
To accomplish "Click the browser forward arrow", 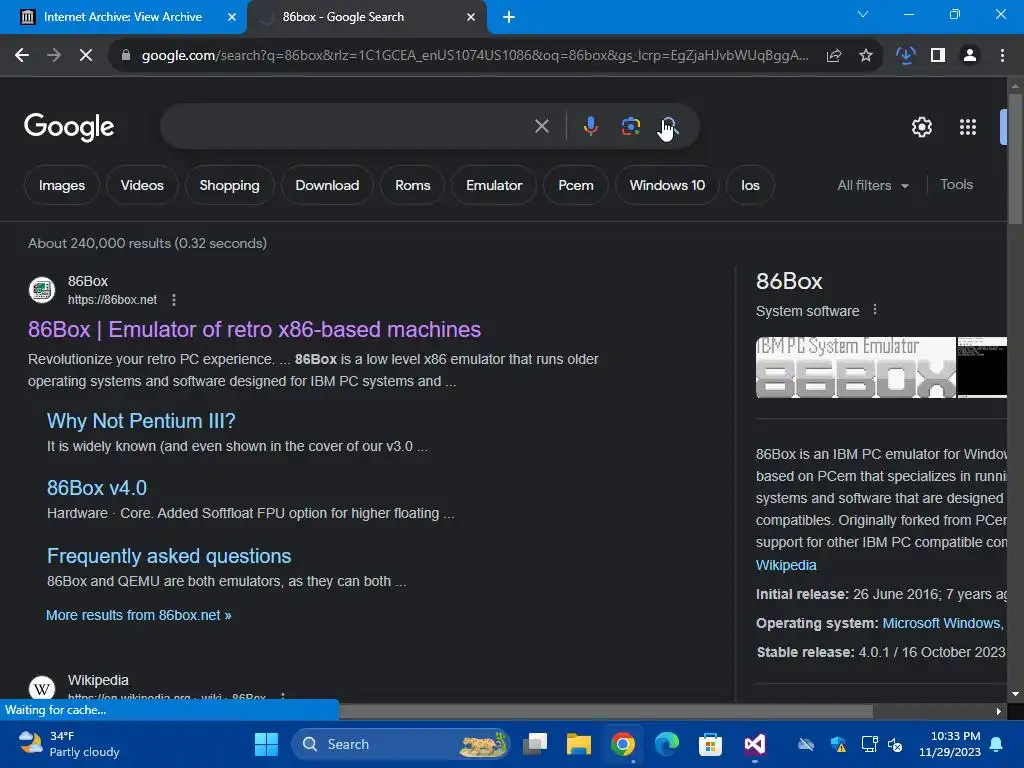I will coord(54,56).
